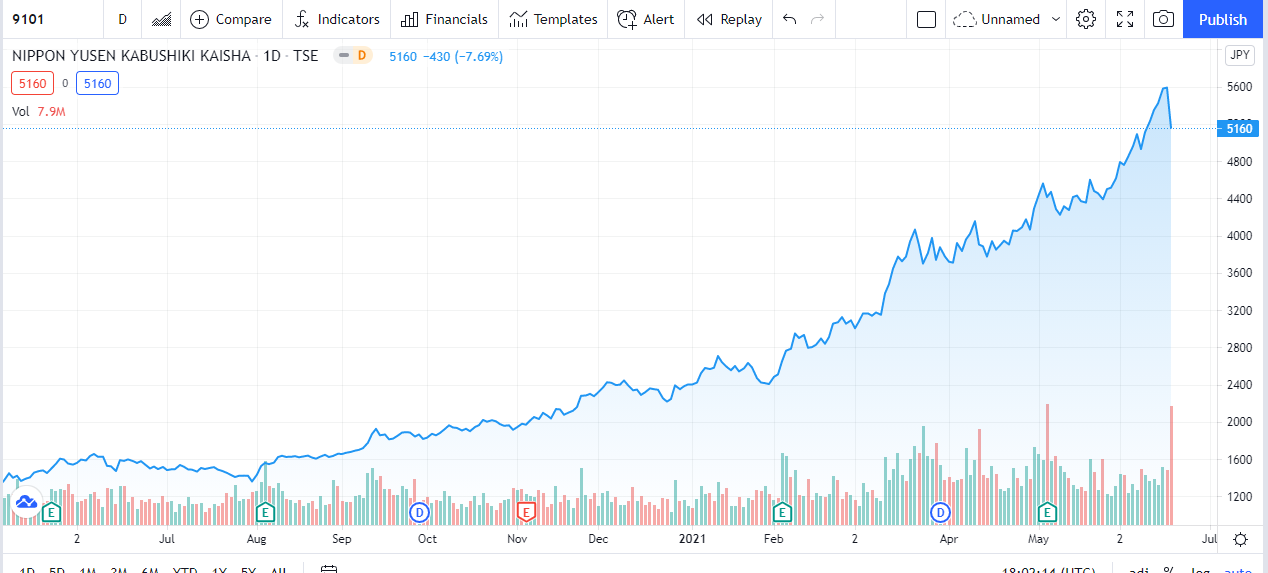
Task: Toggle auto scale at bottom right
Action: click(x=1237, y=570)
